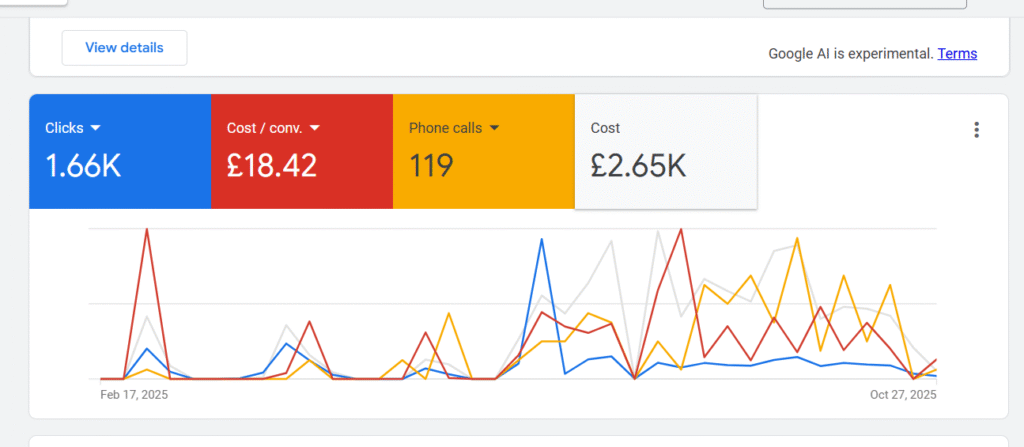Click the Oct 27, 2025 end date label
1024x447 pixels.
tap(902, 395)
